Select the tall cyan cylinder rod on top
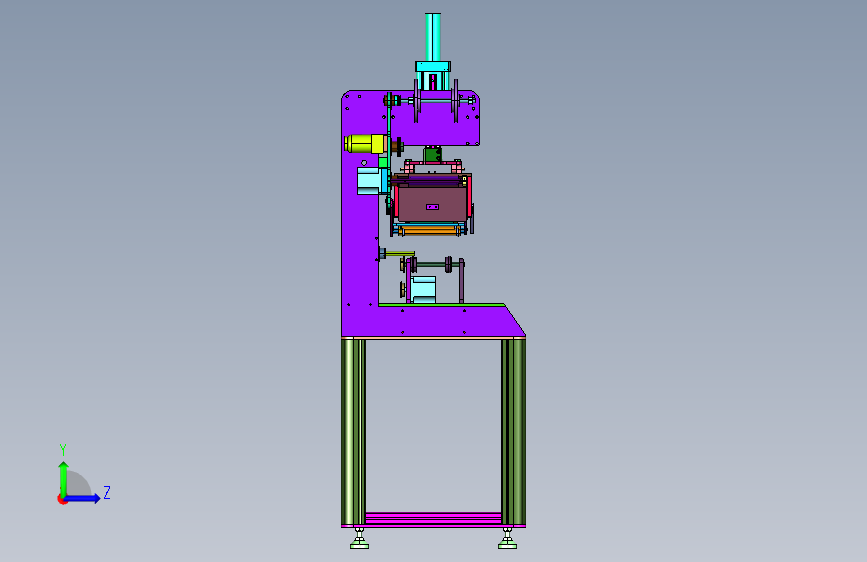Image resolution: width=867 pixels, height=562 pixels. coord(433,37)
